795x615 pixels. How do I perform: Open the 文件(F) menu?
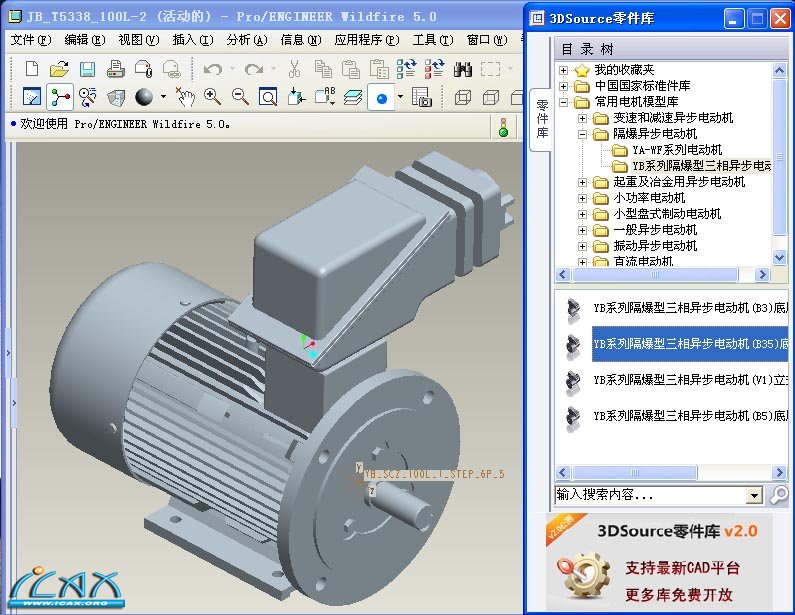30,40
